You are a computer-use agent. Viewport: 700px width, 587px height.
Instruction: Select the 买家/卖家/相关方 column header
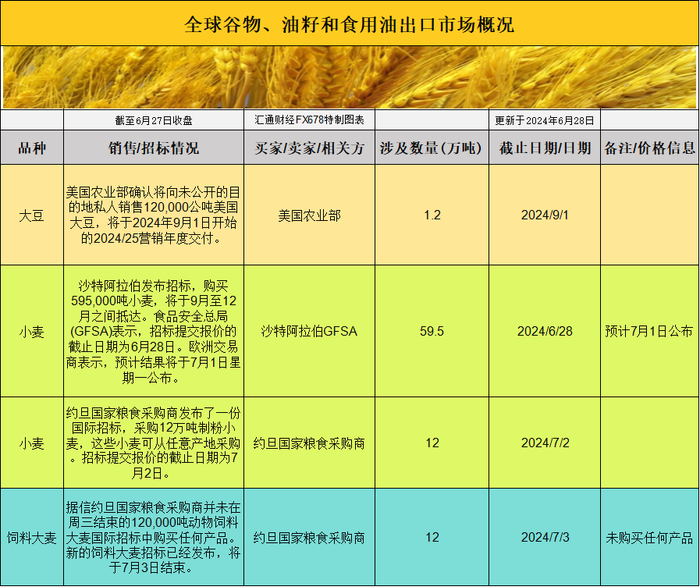click(x=309, y=148)
